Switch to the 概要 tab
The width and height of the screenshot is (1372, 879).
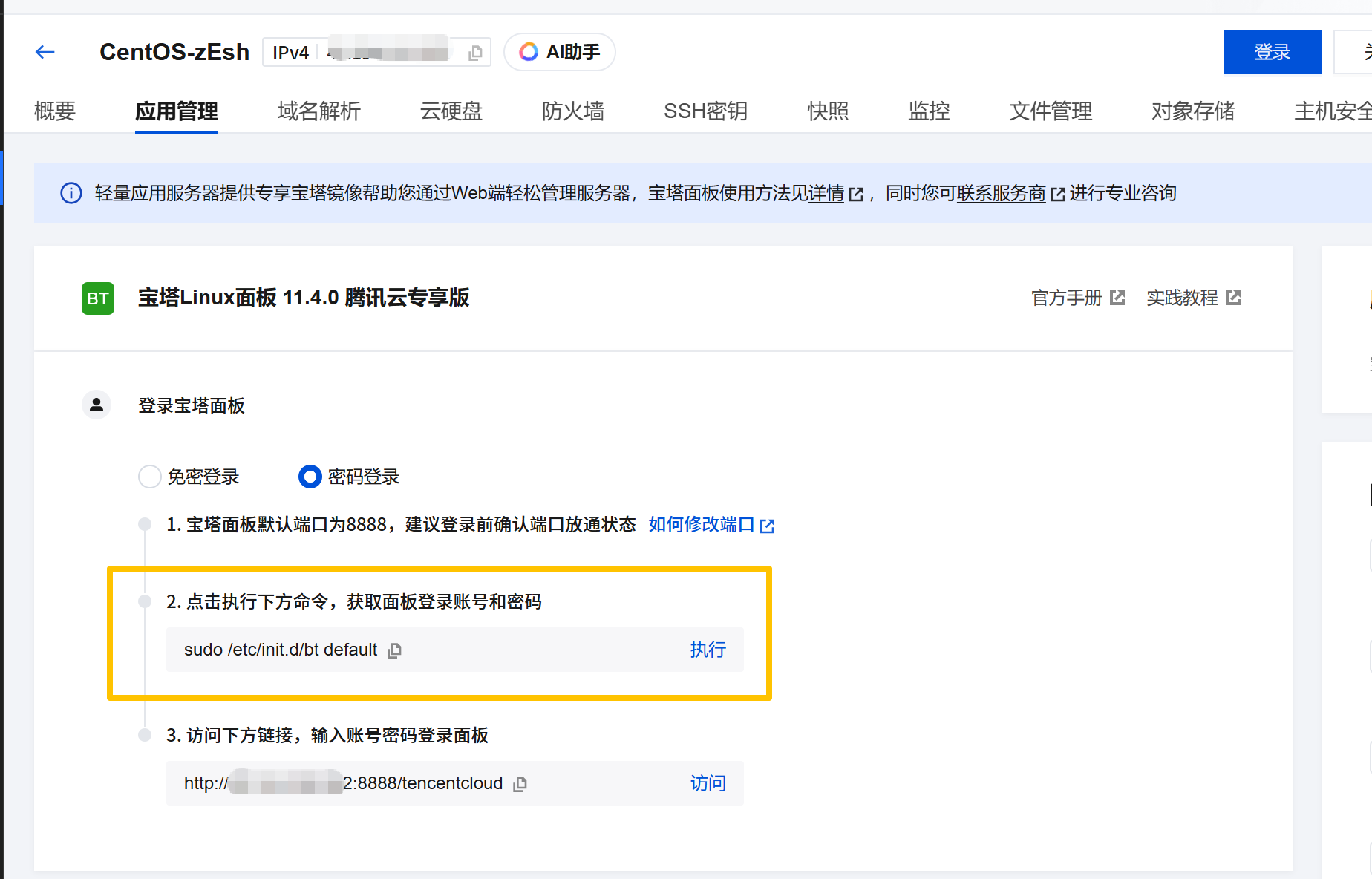55,111
